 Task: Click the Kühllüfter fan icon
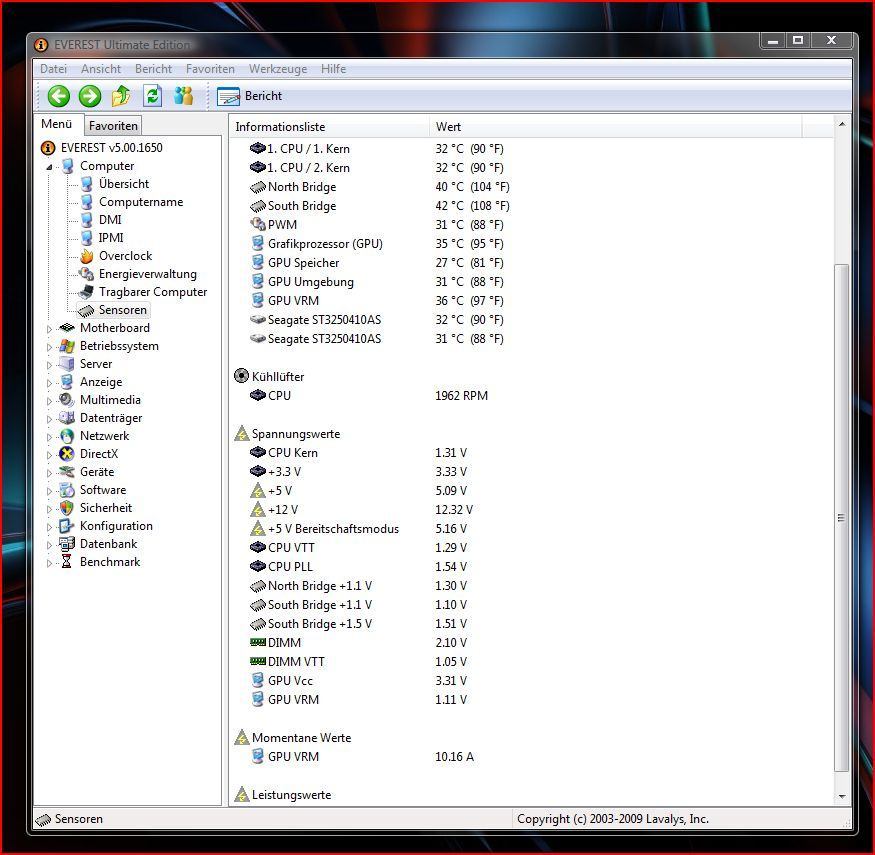241,376
